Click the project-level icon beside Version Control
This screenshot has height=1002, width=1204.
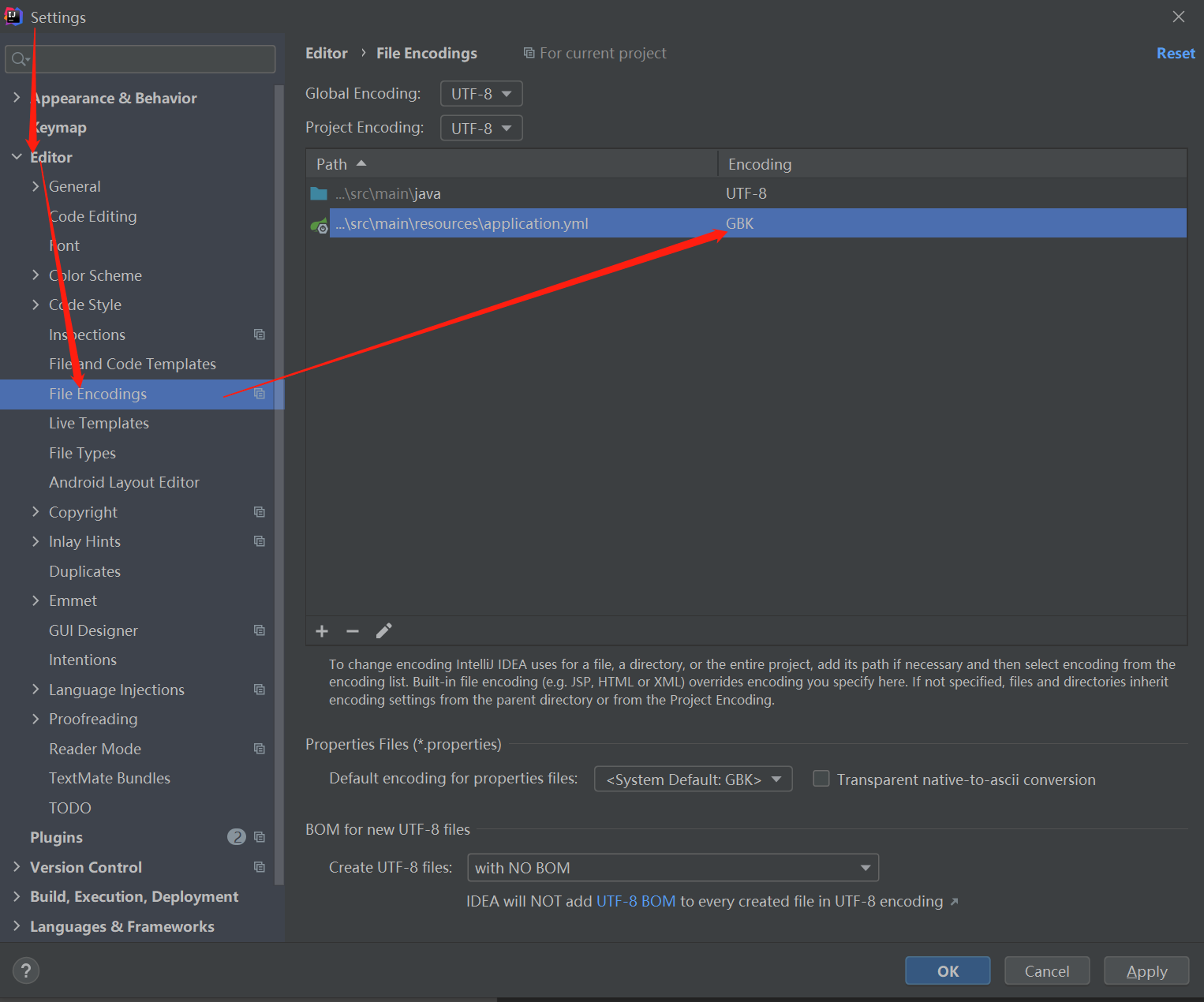coord(259,867)
